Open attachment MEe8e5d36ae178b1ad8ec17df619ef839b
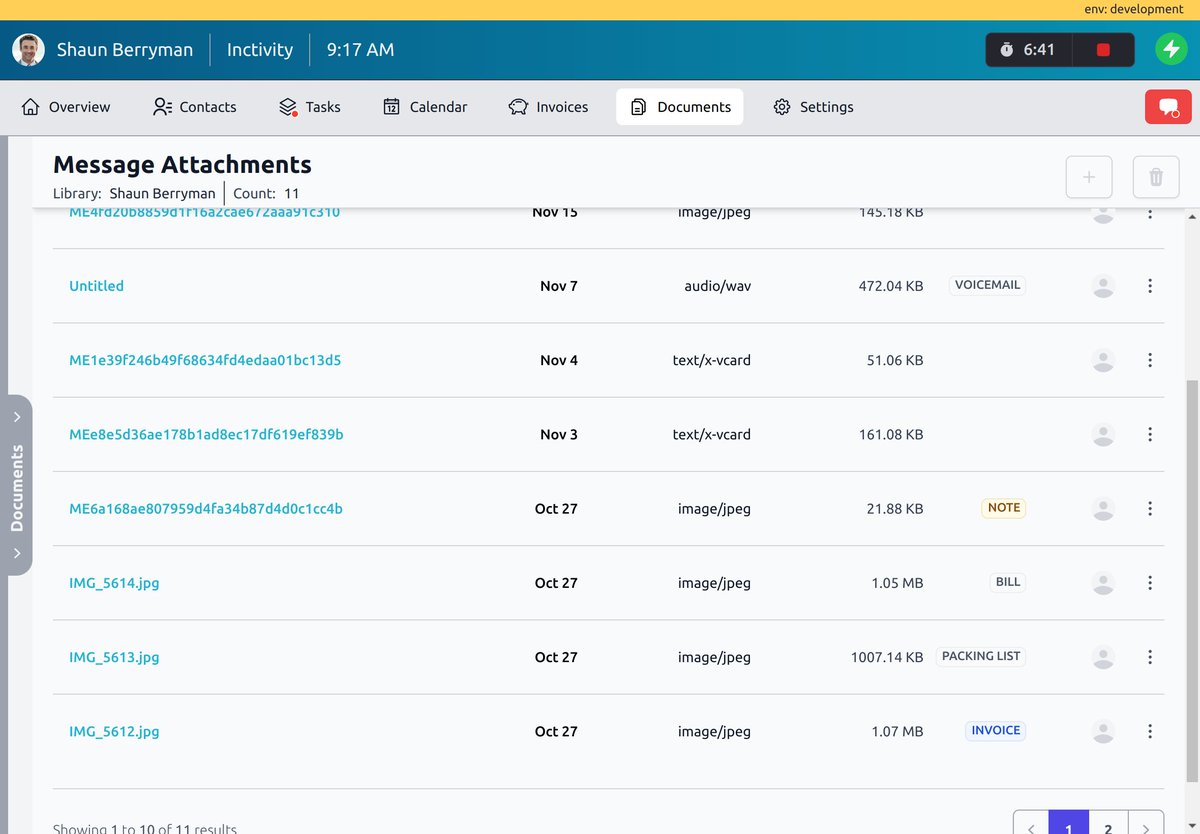The height and width of the screenshot is (834, 1200). [206, 434]
